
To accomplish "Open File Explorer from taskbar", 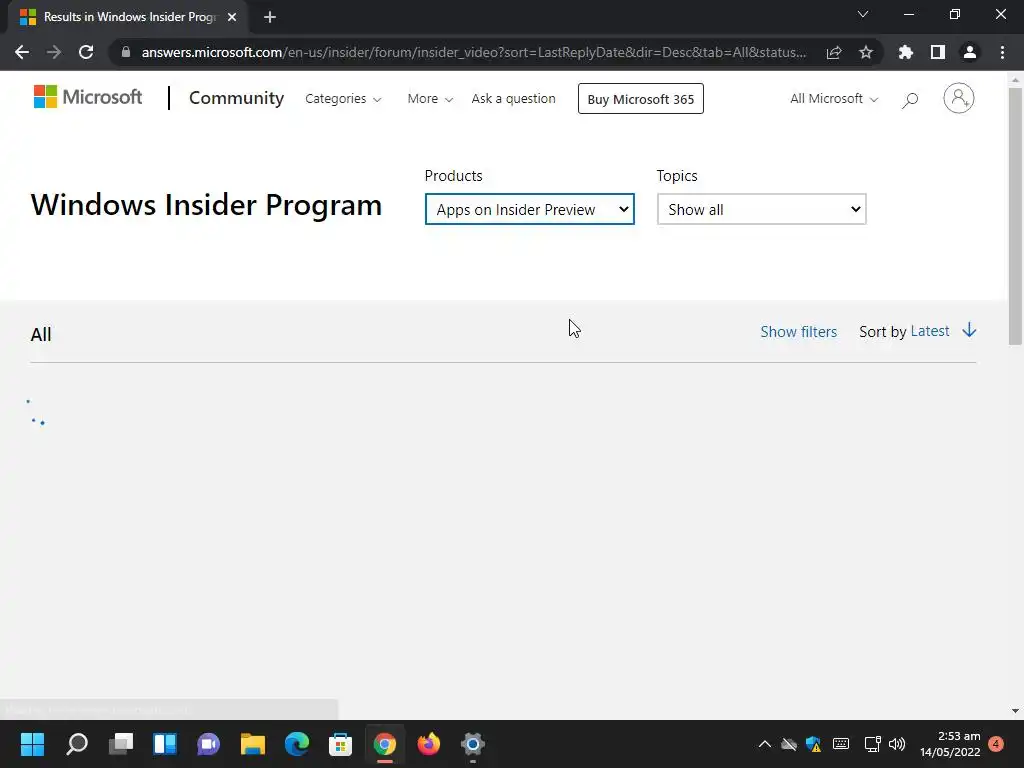I will point(253,744).
